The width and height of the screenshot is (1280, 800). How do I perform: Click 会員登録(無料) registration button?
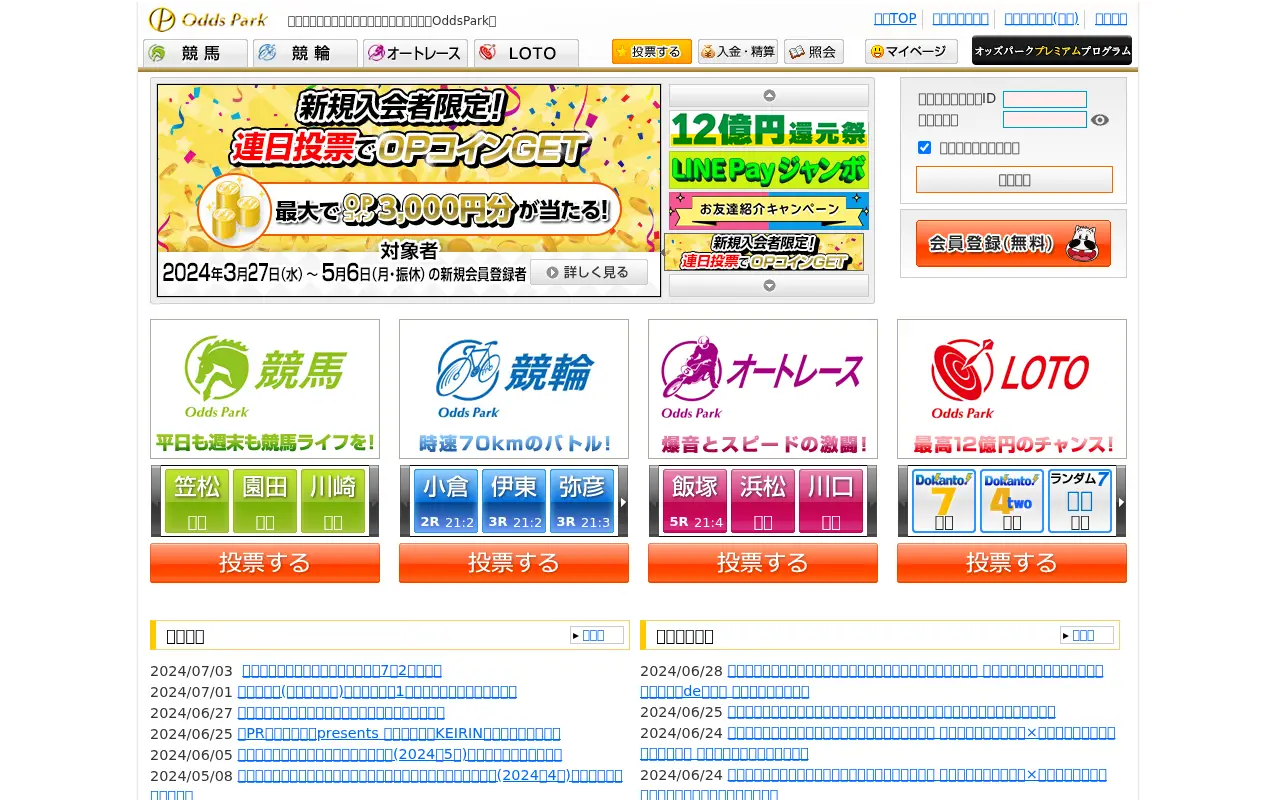tap(1013, 243)
